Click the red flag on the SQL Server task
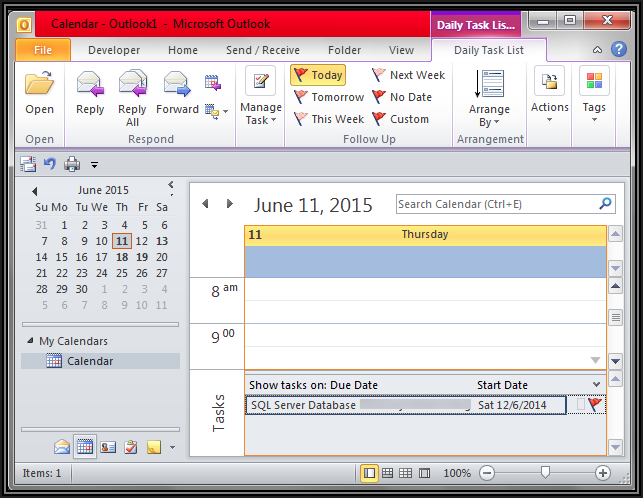The image size is (643, 498). pos(595,404)
